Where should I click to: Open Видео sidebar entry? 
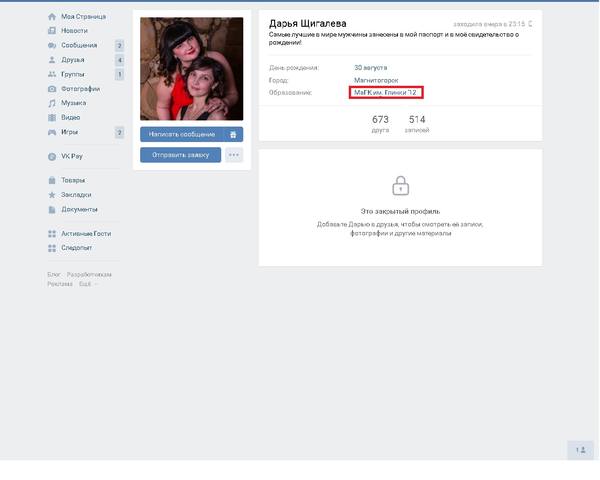[70, 118]
